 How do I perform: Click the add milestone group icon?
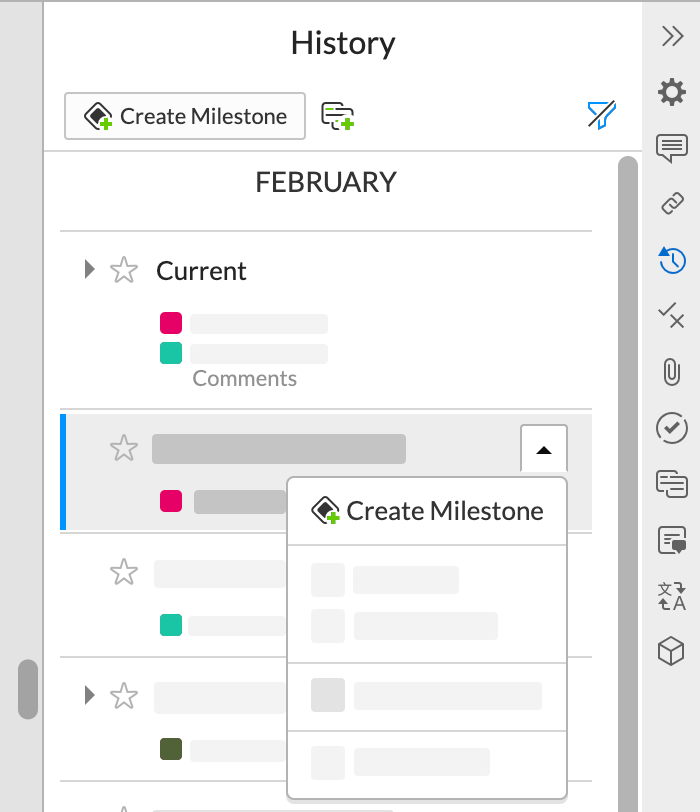(x=338, y=116)
